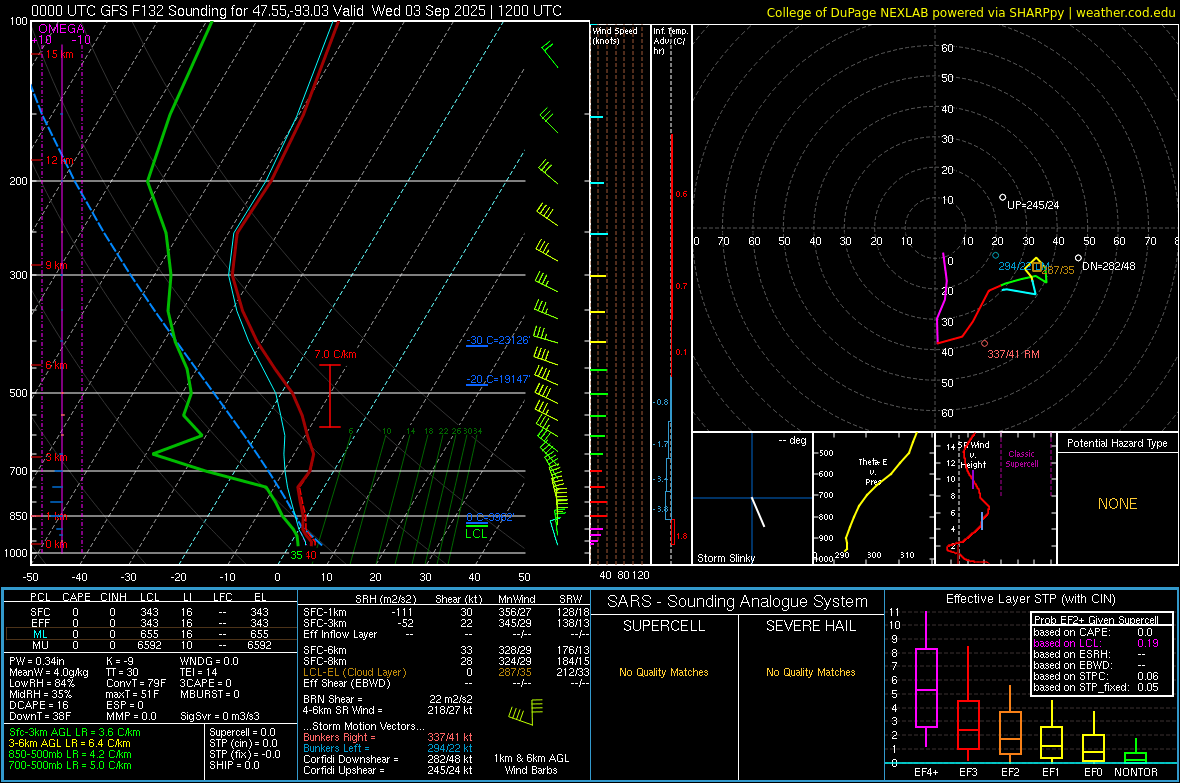The height and width of the screenshot is (783, 1180).
Task: Click the 'PW = 0.34in' value
Action: (x=37, y=661)
